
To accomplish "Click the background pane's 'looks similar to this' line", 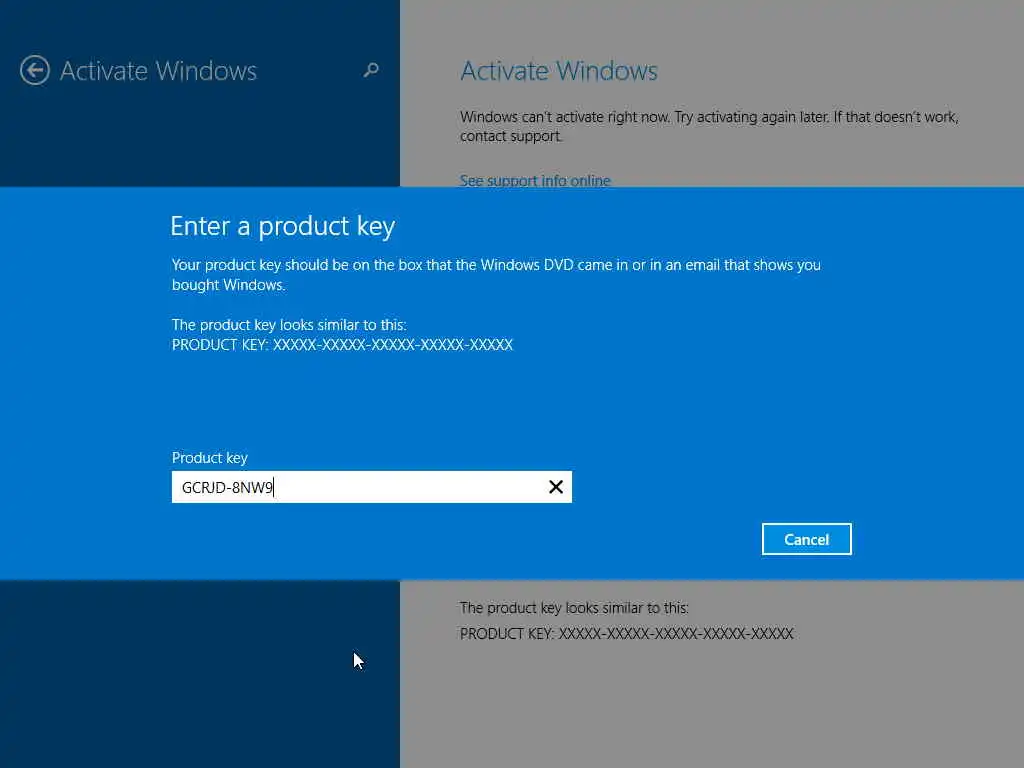I will coord(574,608).
